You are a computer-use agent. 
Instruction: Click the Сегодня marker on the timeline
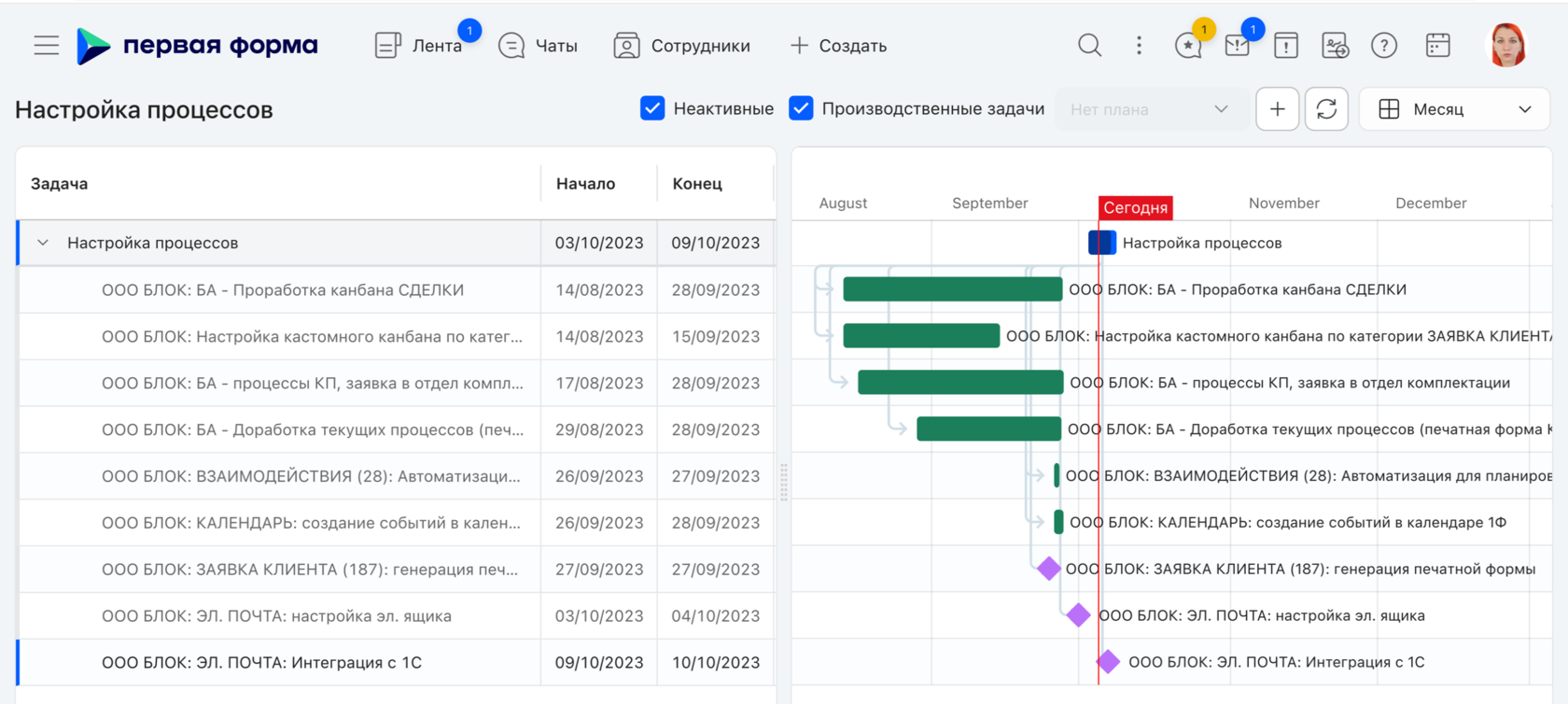[x=1135, y=207]
